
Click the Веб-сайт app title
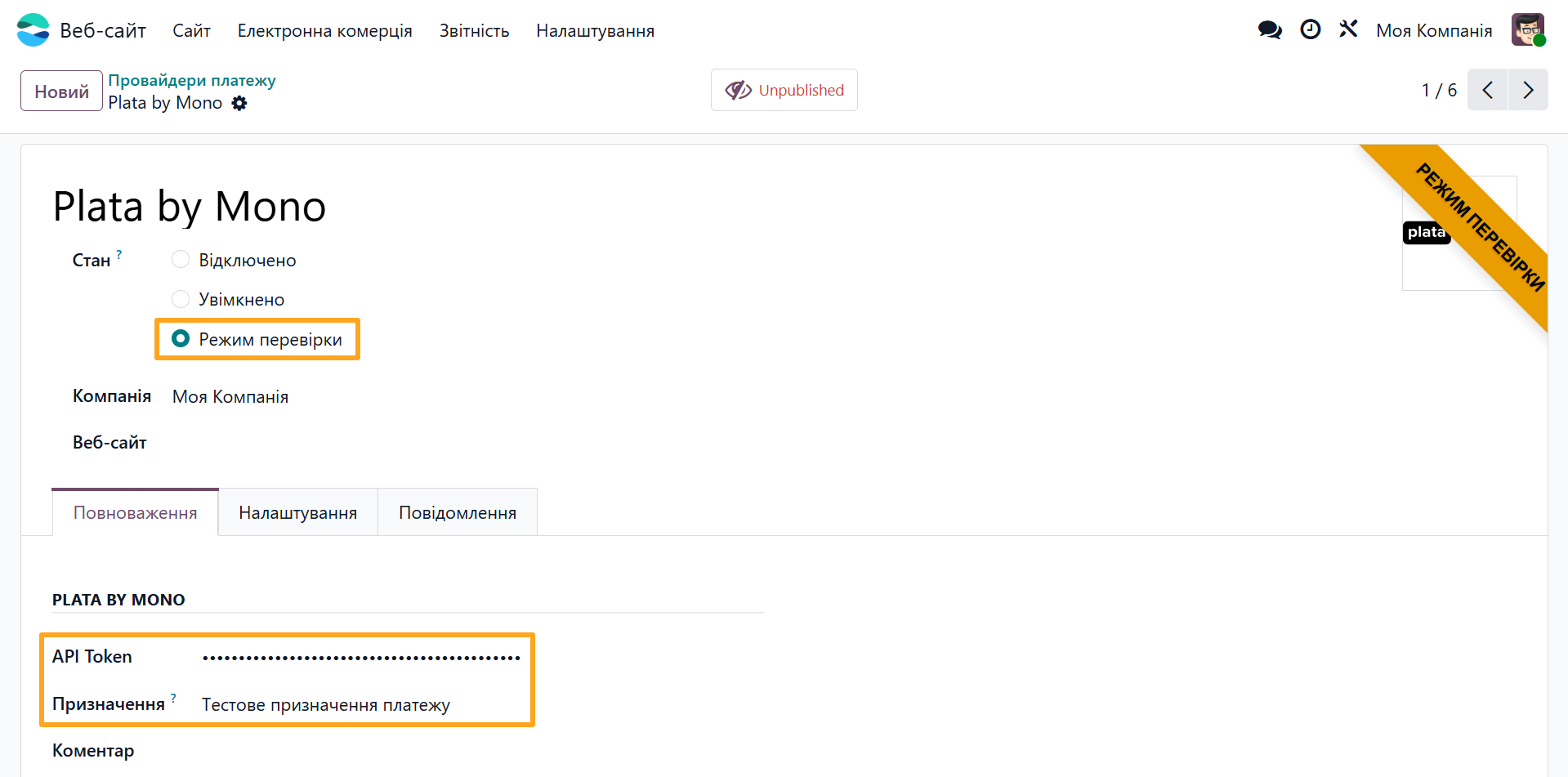point(103,30)
